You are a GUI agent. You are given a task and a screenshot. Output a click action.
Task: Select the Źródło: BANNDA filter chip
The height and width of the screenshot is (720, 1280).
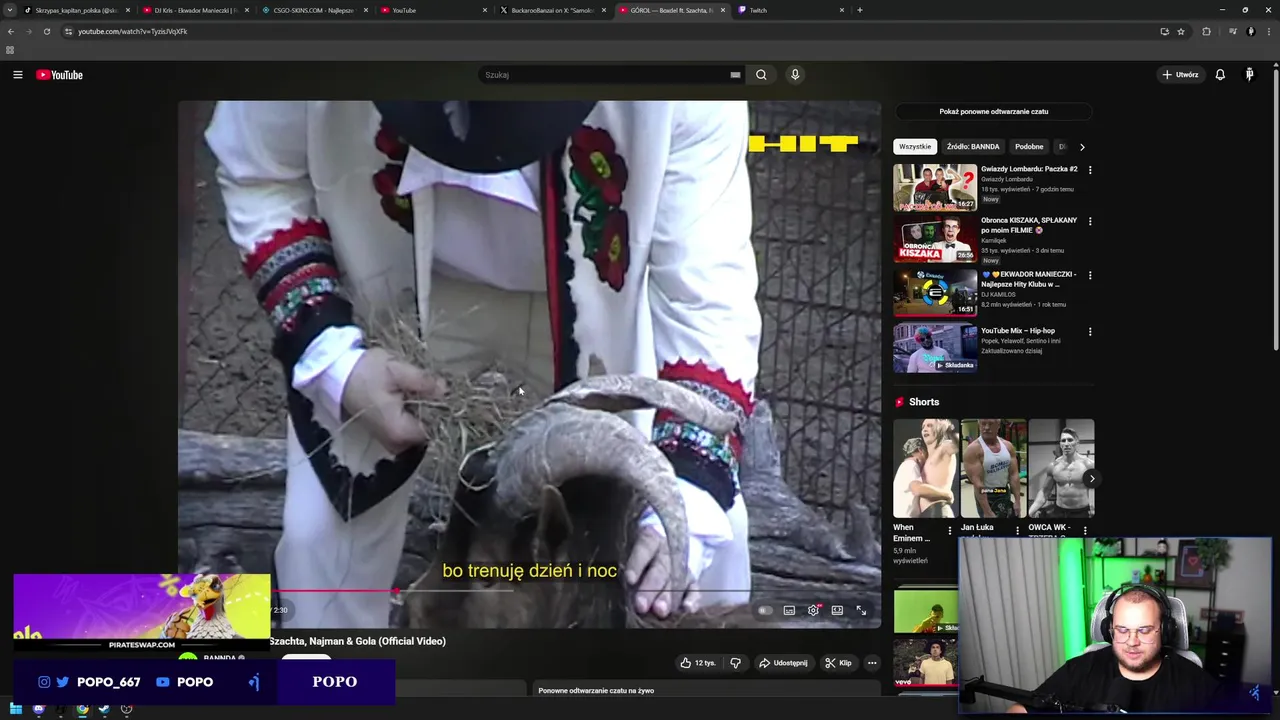tap(973, 147)
